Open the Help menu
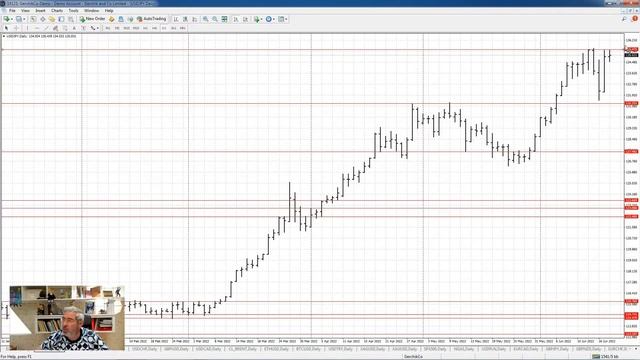The image size is (640, 360). [109, 11]
